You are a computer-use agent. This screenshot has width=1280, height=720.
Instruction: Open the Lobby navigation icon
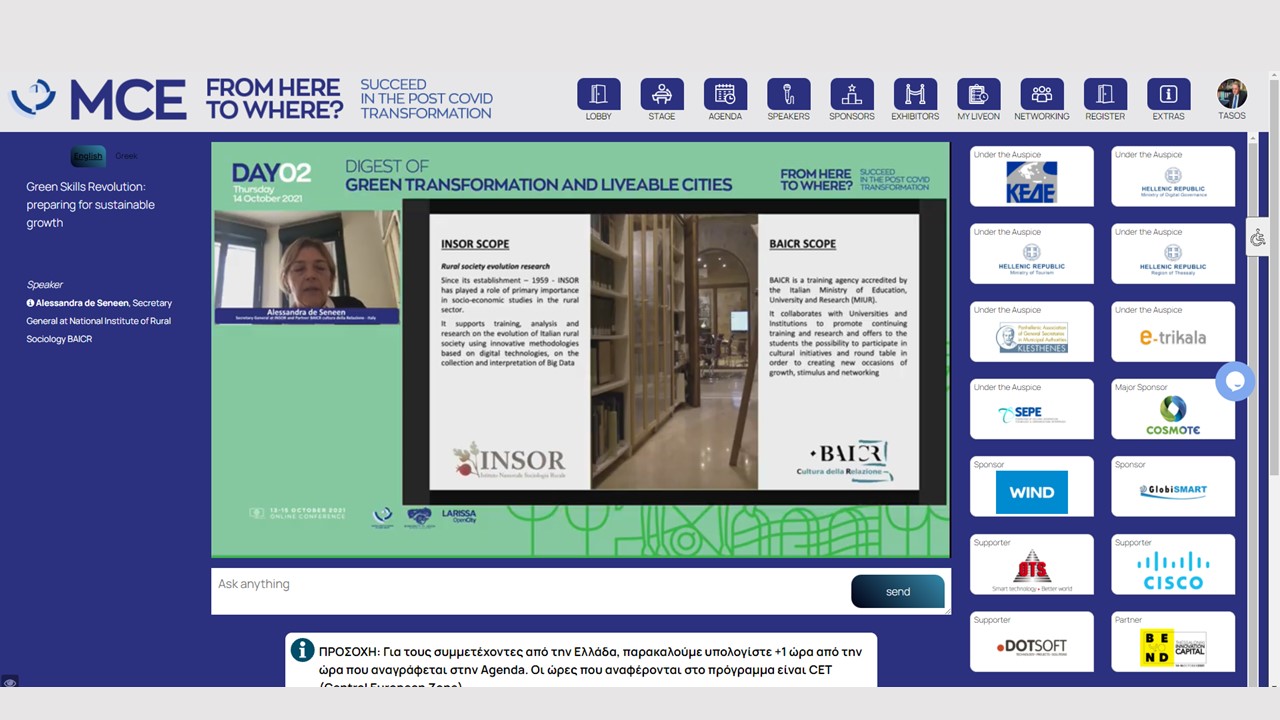(x=598, y=95)
